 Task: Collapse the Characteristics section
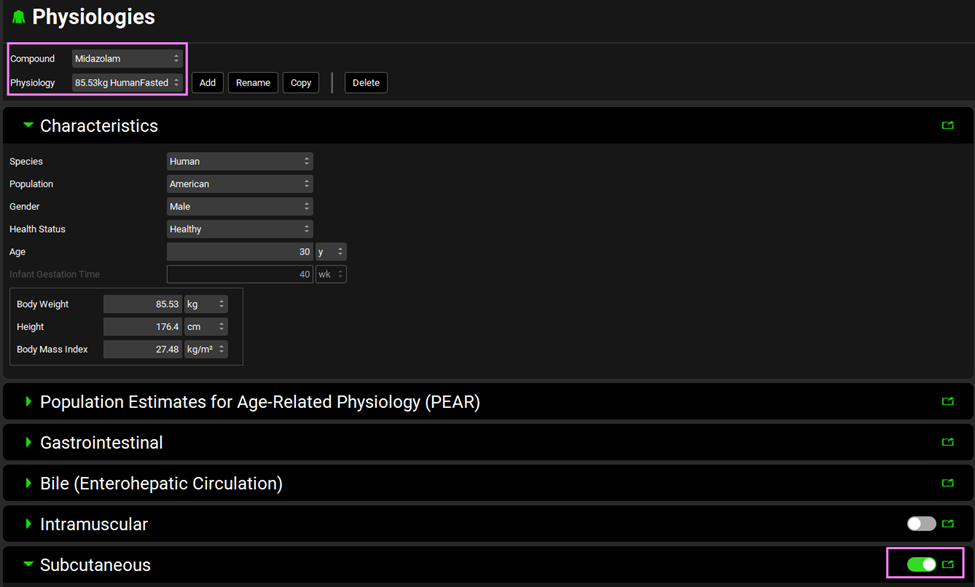pos(28,126)
